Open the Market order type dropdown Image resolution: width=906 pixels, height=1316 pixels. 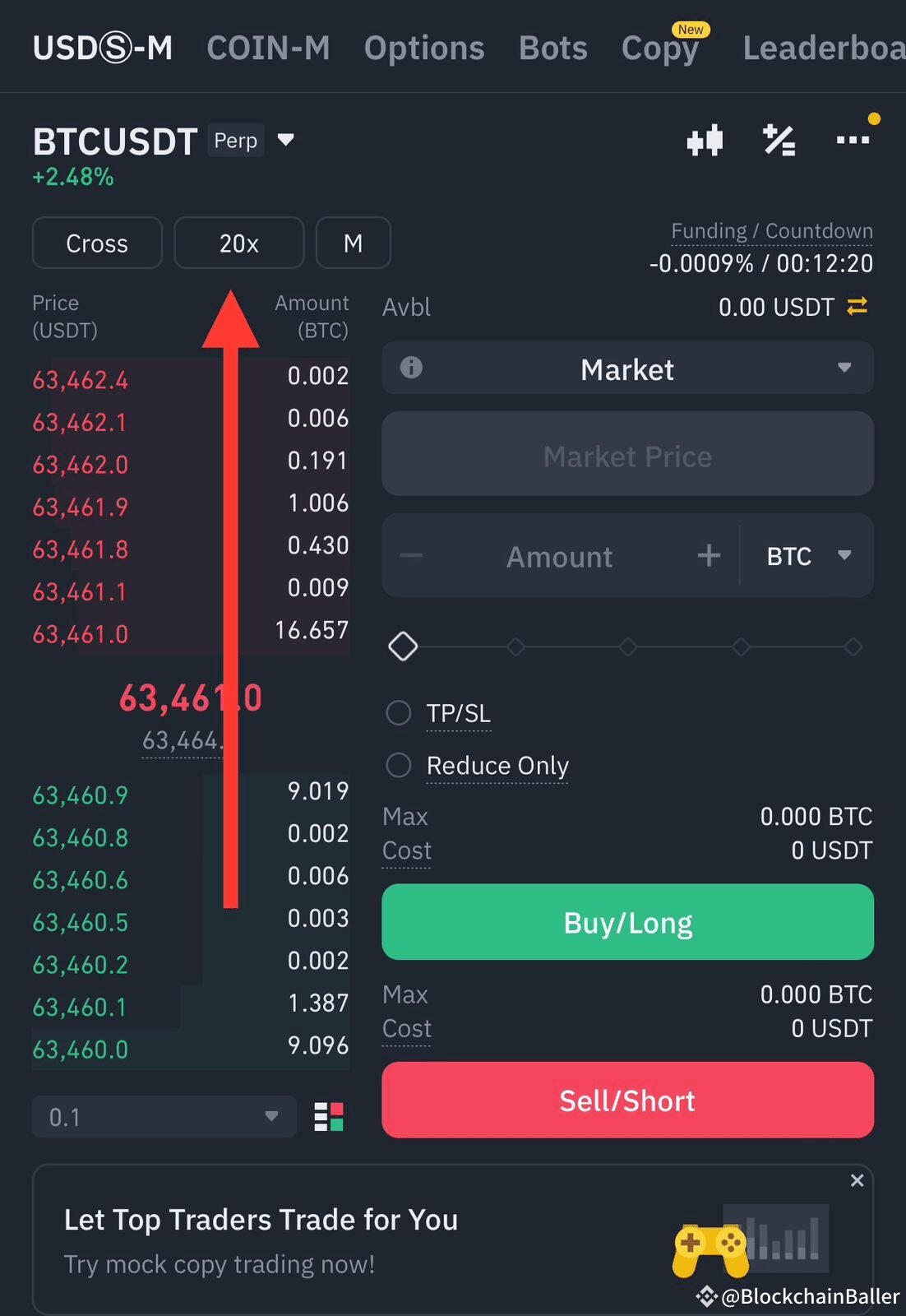tap(627, 368)
